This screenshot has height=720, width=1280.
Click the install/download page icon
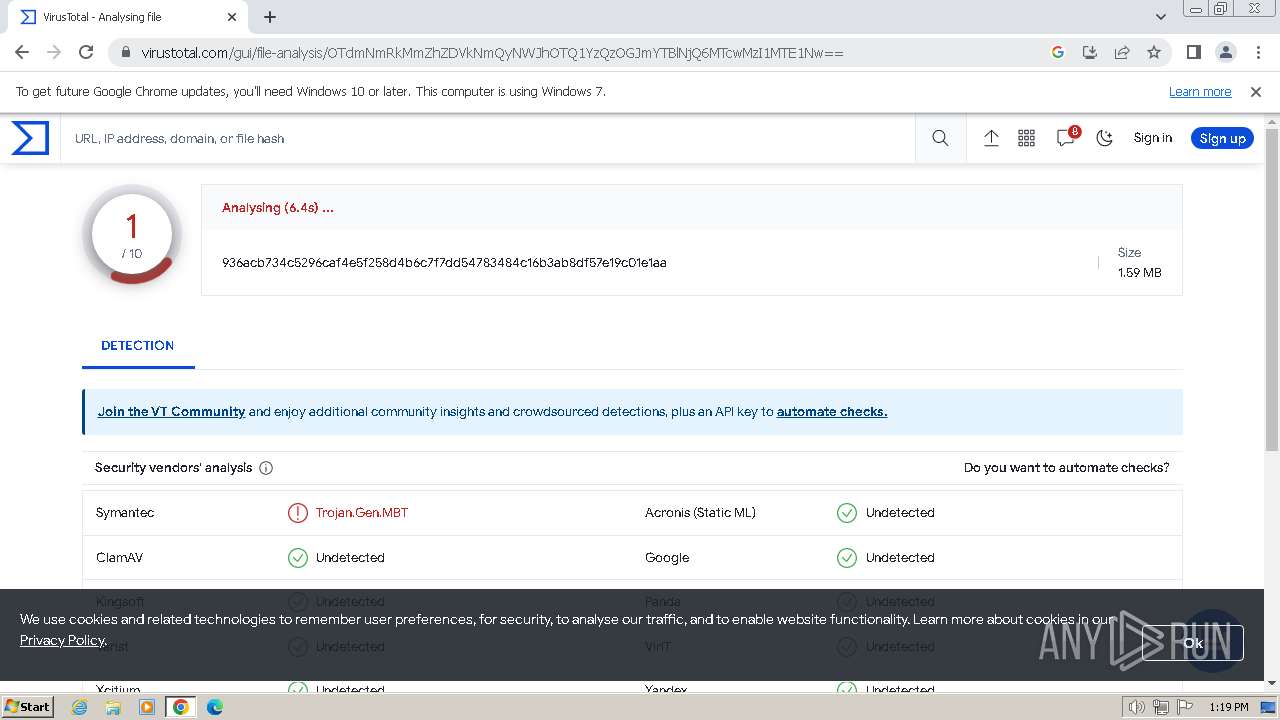tap(1090, 52)
